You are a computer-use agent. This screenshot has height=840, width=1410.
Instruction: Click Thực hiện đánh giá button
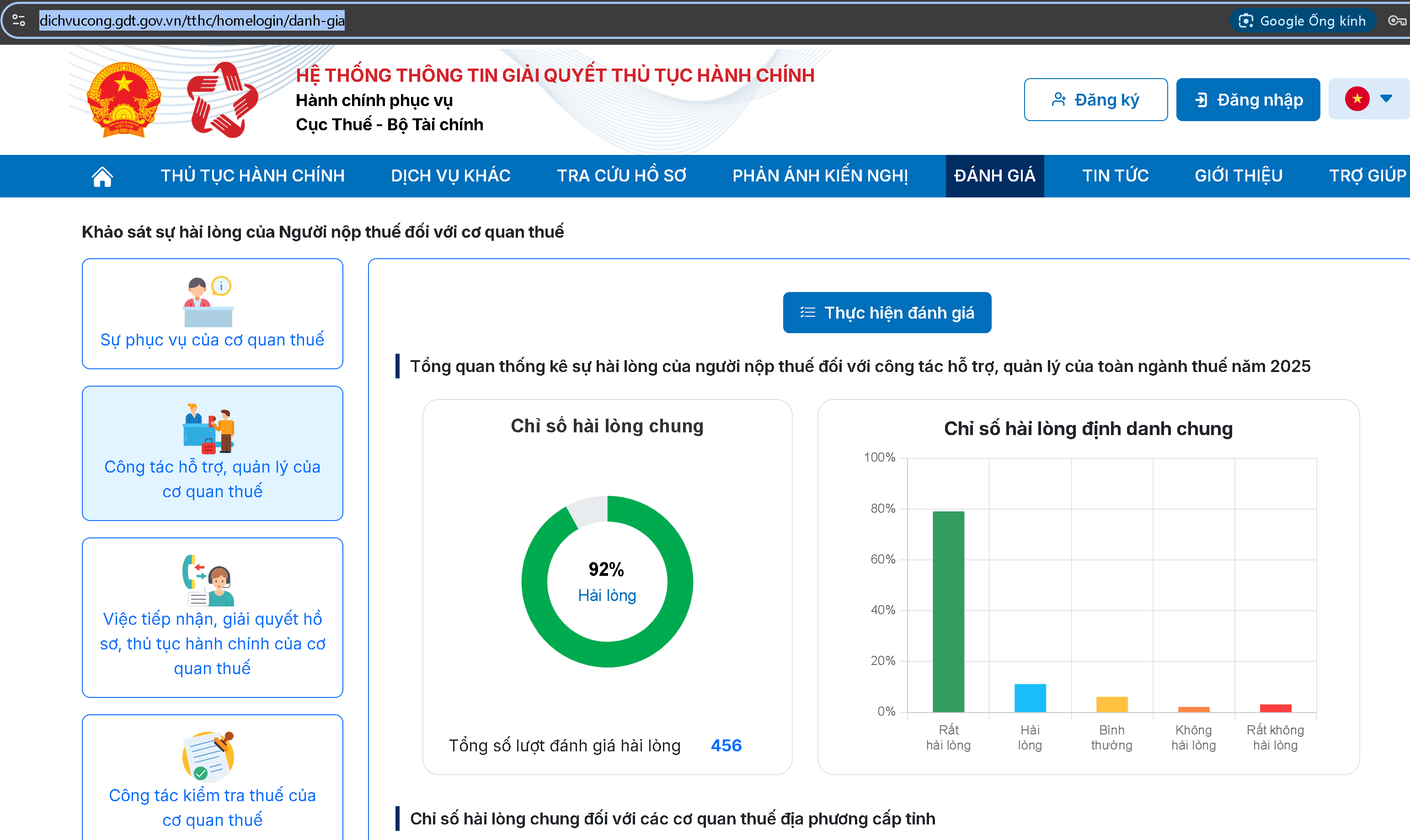point(887,313)
